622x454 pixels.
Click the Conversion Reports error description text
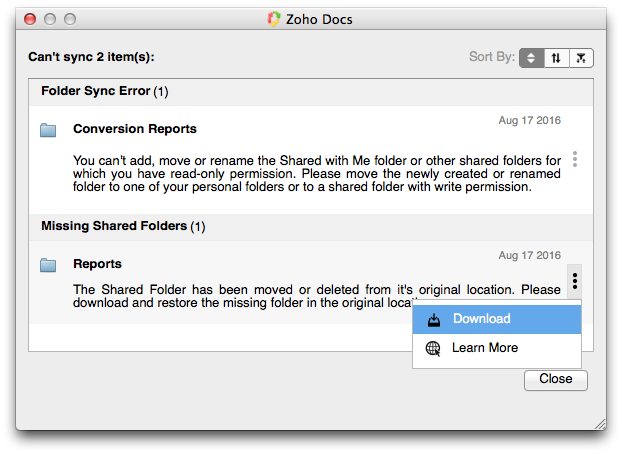(316, 173)
